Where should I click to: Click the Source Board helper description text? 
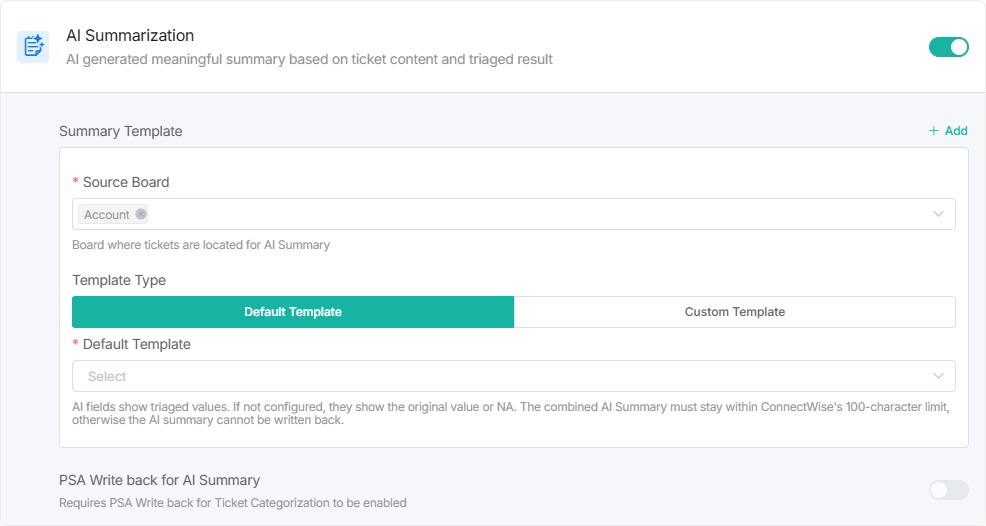[201, 245]
